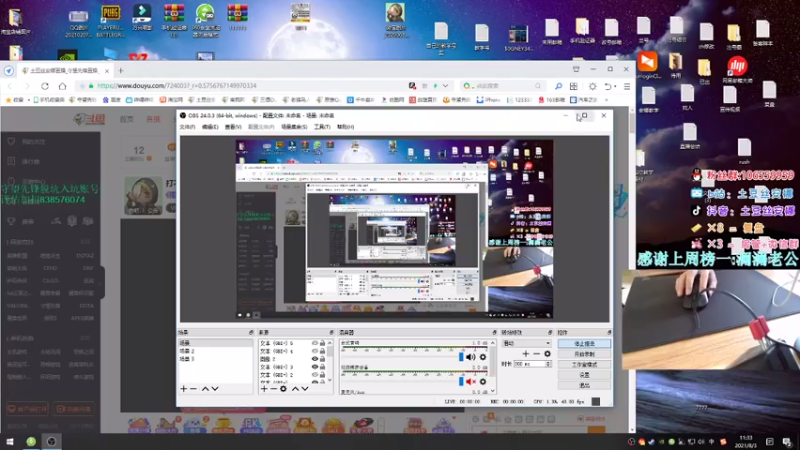Toggle visibility of source 文本 (GDI+) 4
This screenshot has width=800, height=450.
(x=315, y=351)
